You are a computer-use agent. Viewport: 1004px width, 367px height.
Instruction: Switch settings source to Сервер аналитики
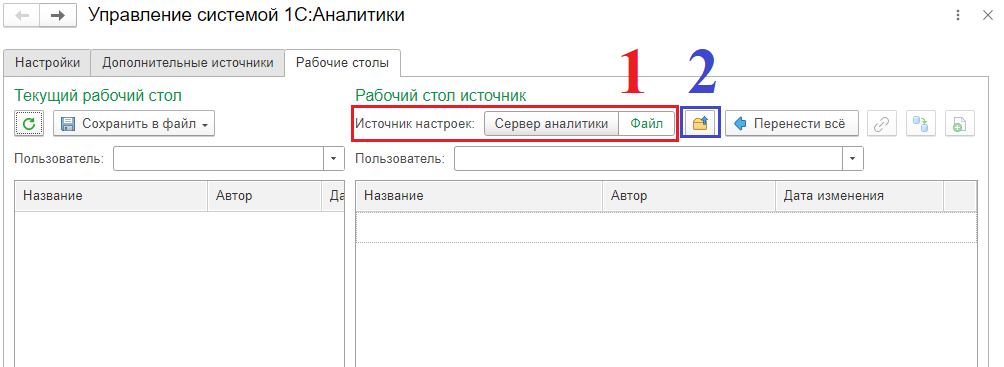click(x=551, y=124)
